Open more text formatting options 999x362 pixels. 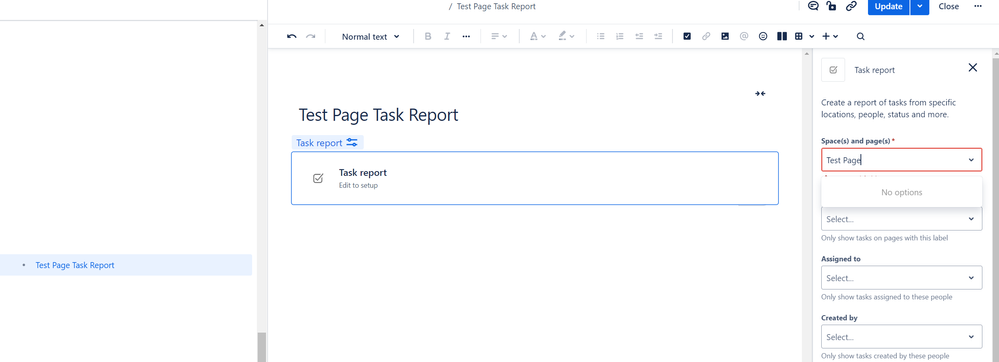click(x=466, y=36)
